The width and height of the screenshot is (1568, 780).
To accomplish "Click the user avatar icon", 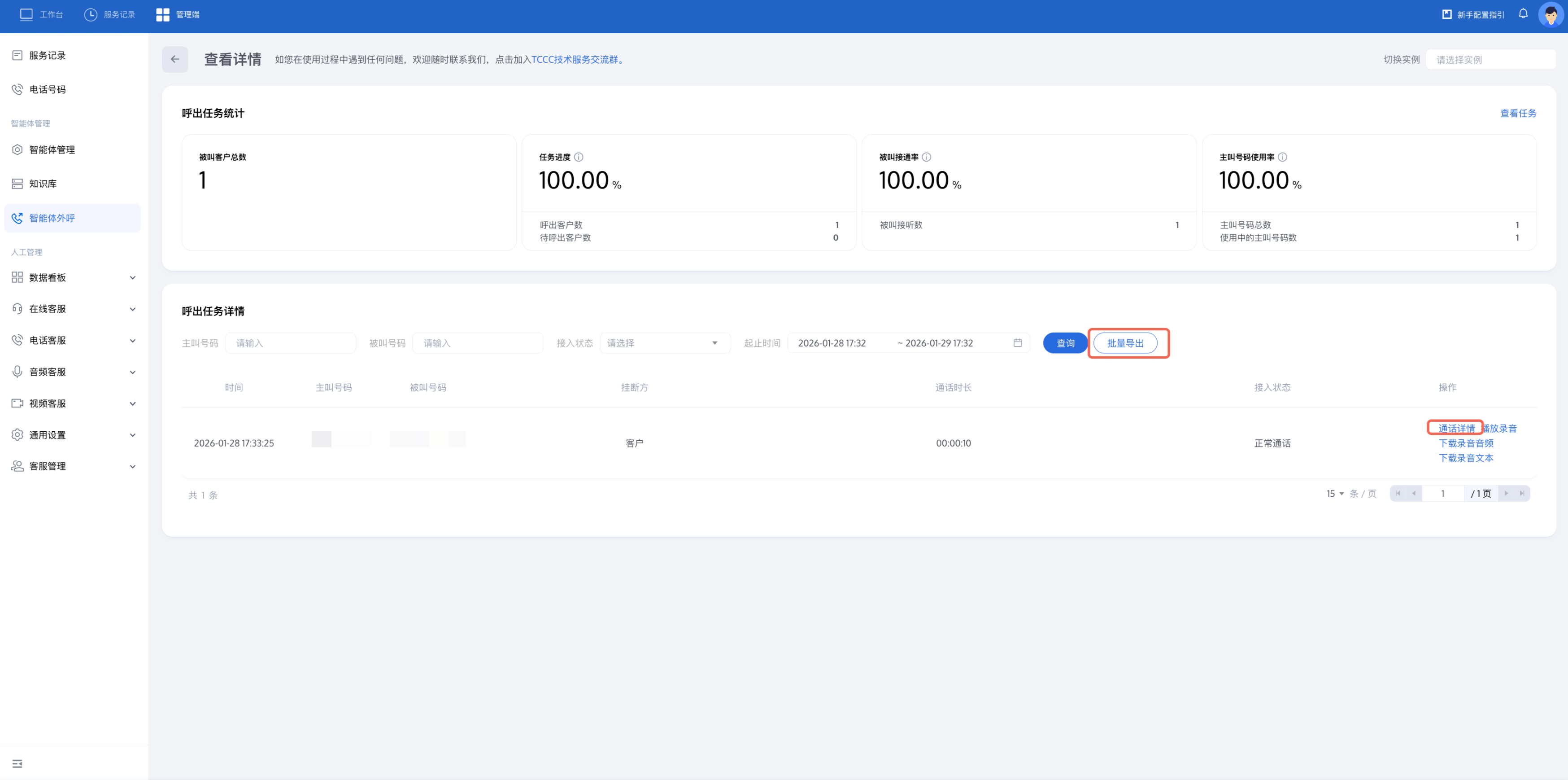I will 1551,15.
